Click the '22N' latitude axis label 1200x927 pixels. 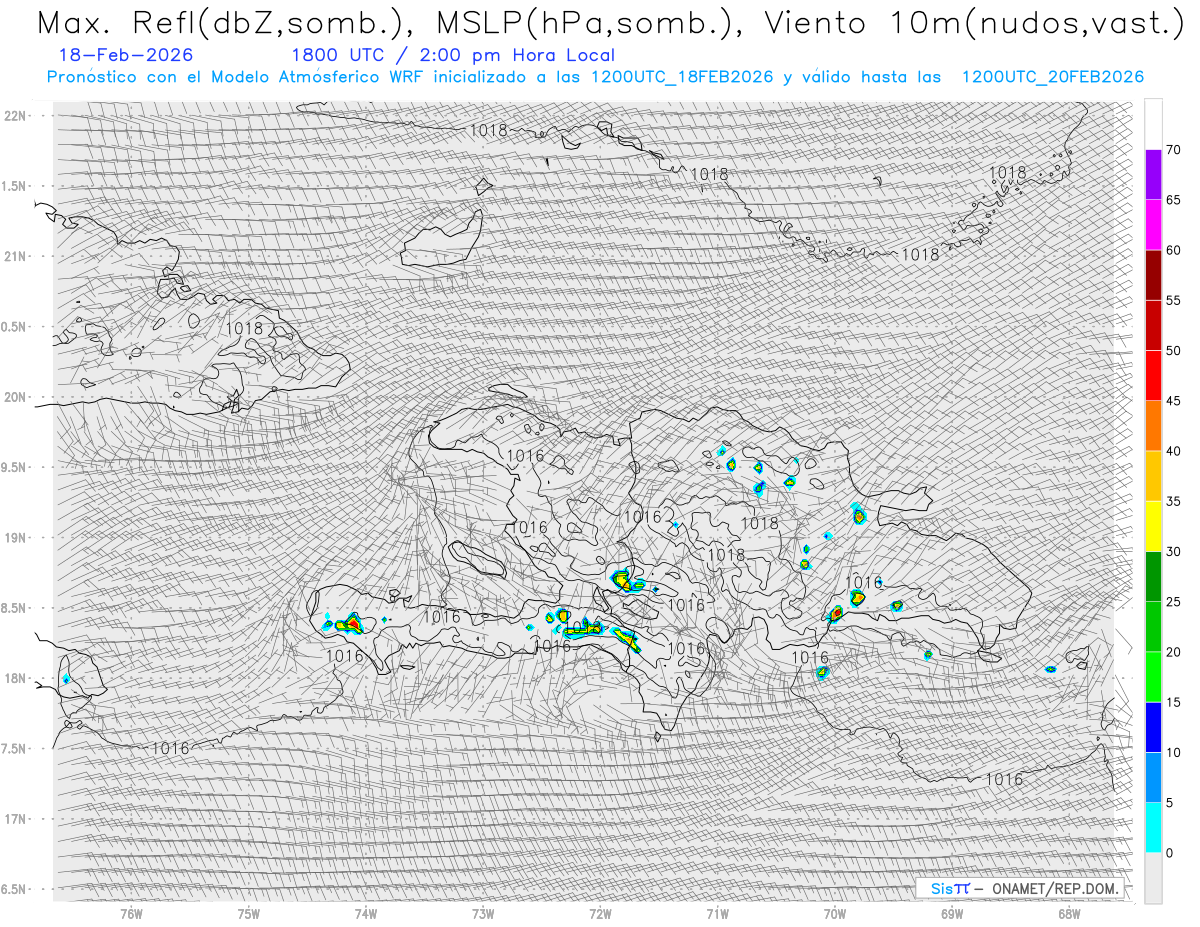(x=17, y=115)
